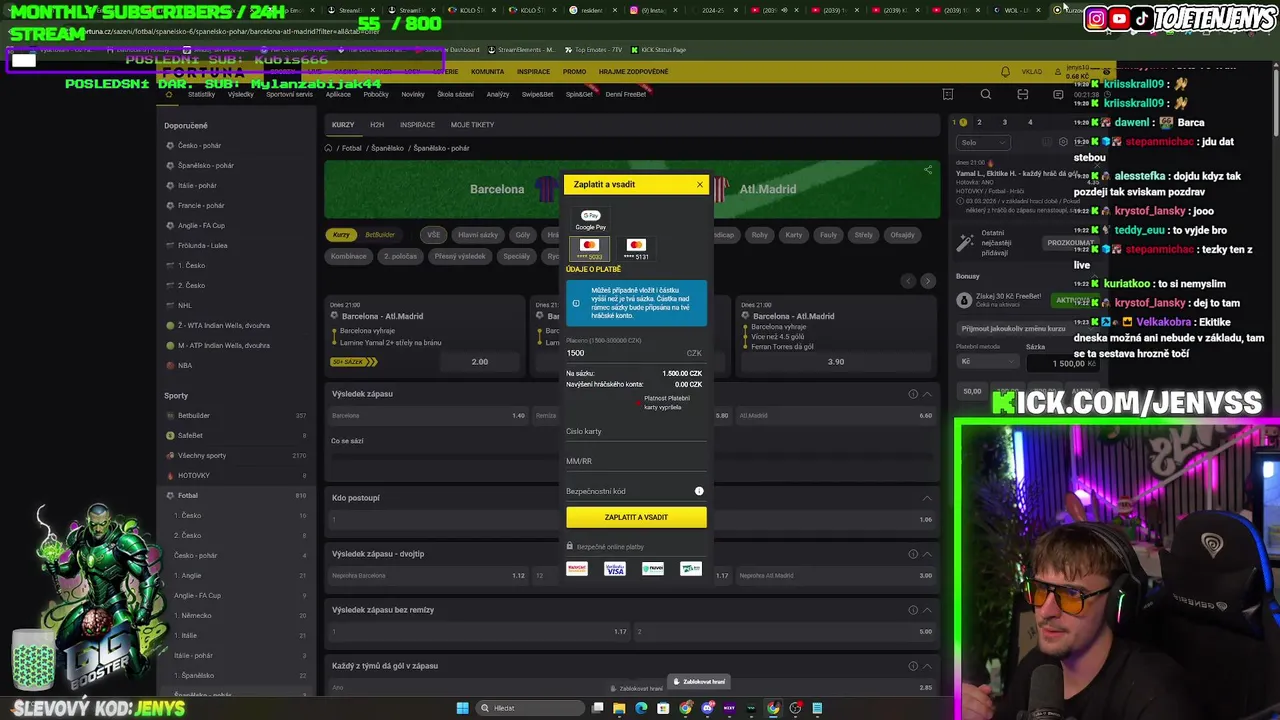Switch to the MOJE TIKETY tab

coord(472,125)
